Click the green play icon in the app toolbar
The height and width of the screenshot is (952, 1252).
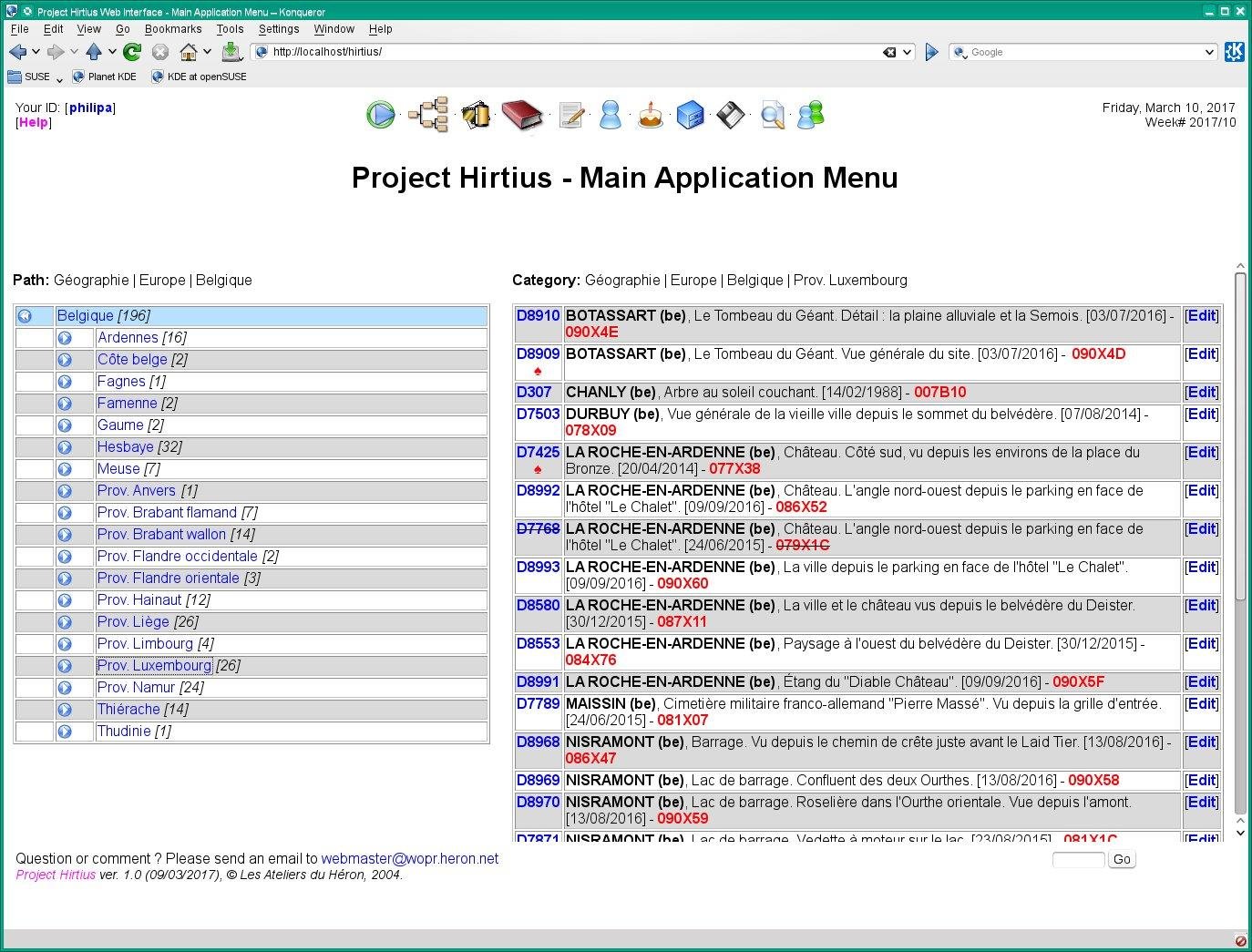[x=380, y=114]
